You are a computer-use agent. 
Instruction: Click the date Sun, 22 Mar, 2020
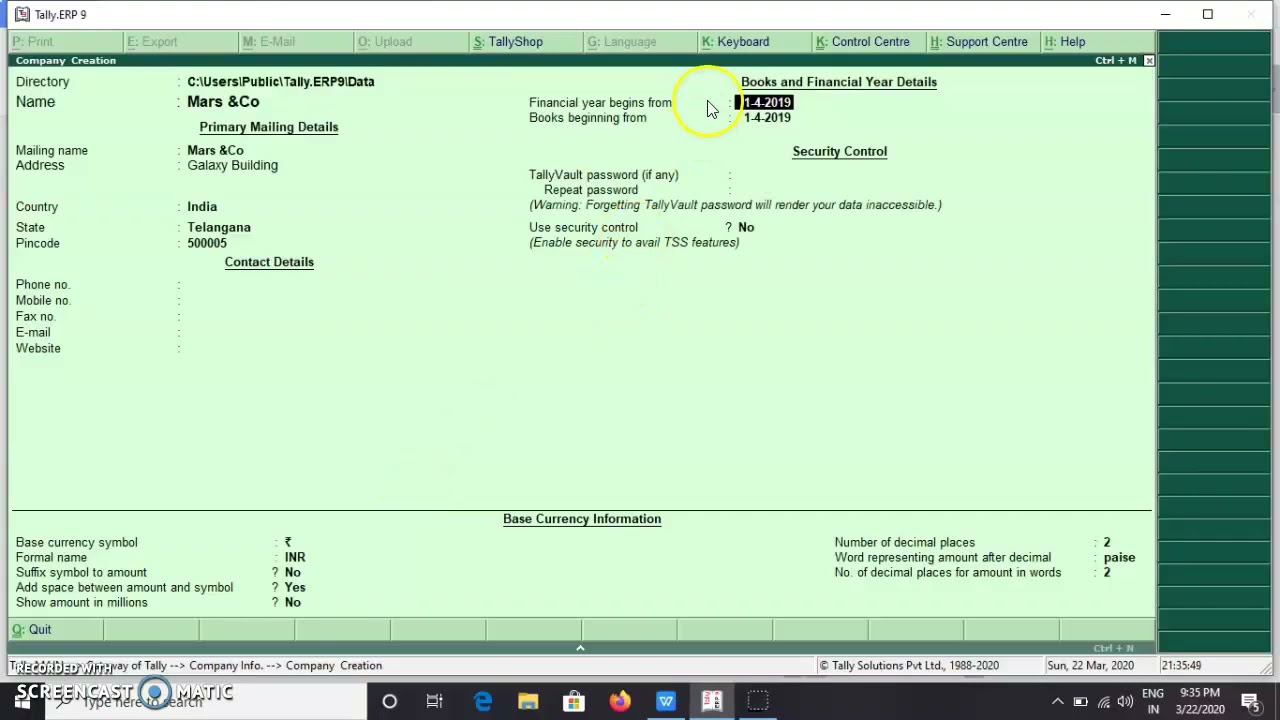(1091, 666)
